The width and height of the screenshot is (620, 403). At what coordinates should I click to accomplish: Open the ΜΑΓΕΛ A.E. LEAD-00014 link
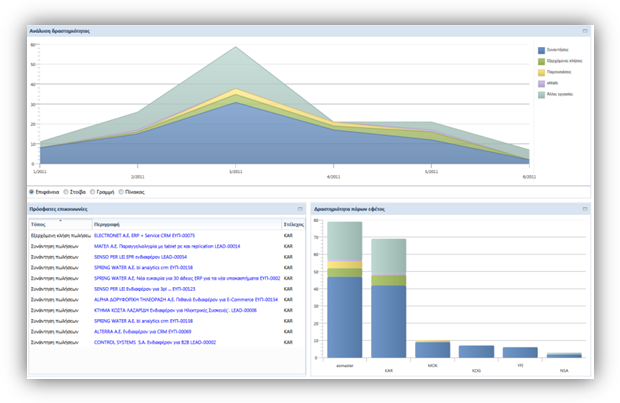(x=167, y=246)
